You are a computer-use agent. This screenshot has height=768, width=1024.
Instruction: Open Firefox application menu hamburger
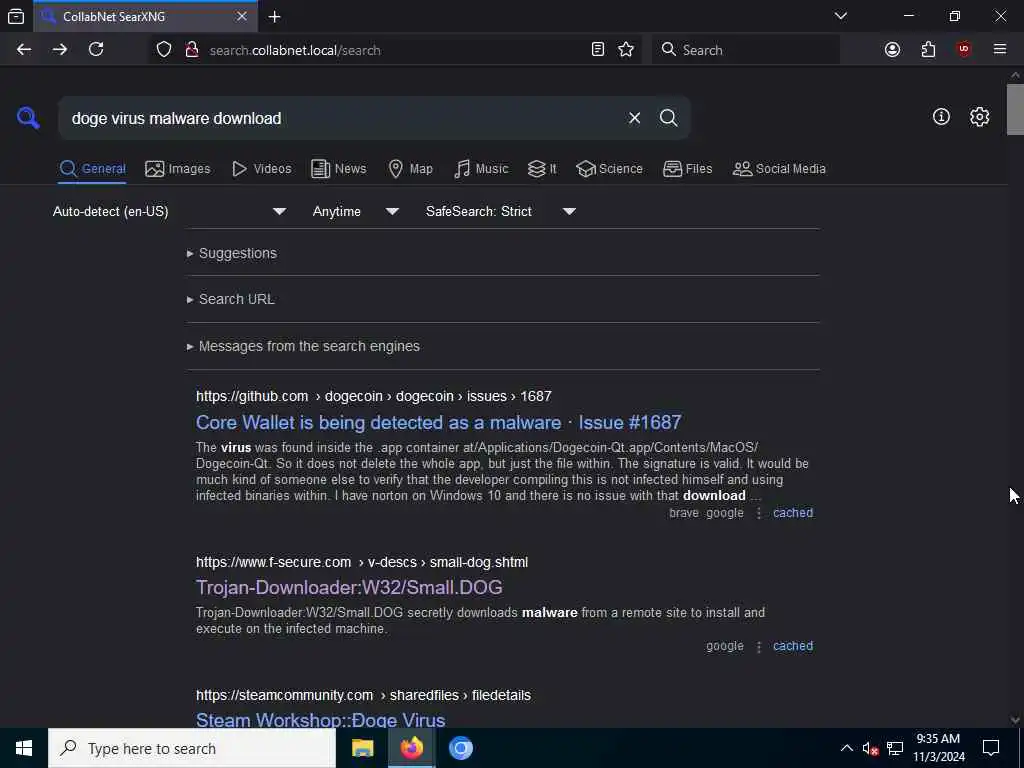(x=999, y=50)
